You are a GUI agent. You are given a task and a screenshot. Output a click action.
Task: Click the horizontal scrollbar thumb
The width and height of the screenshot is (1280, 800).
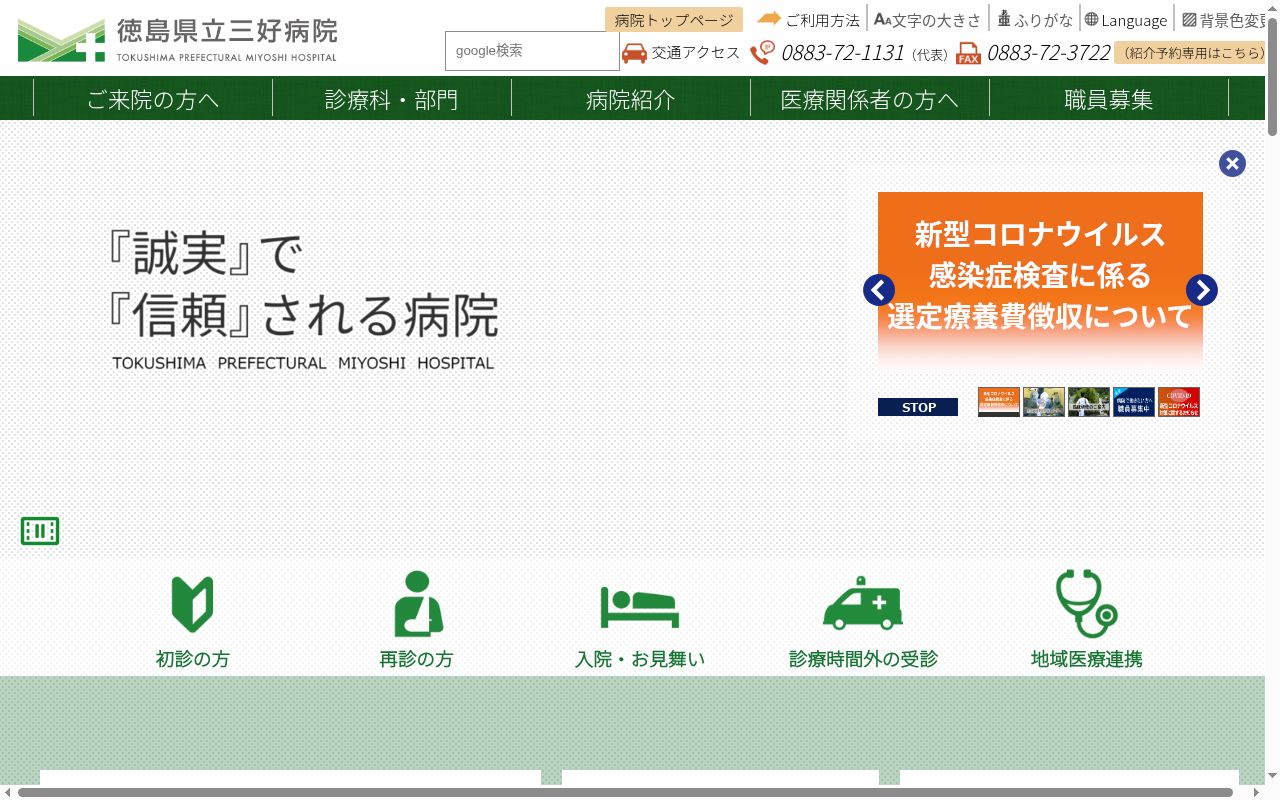625,792
